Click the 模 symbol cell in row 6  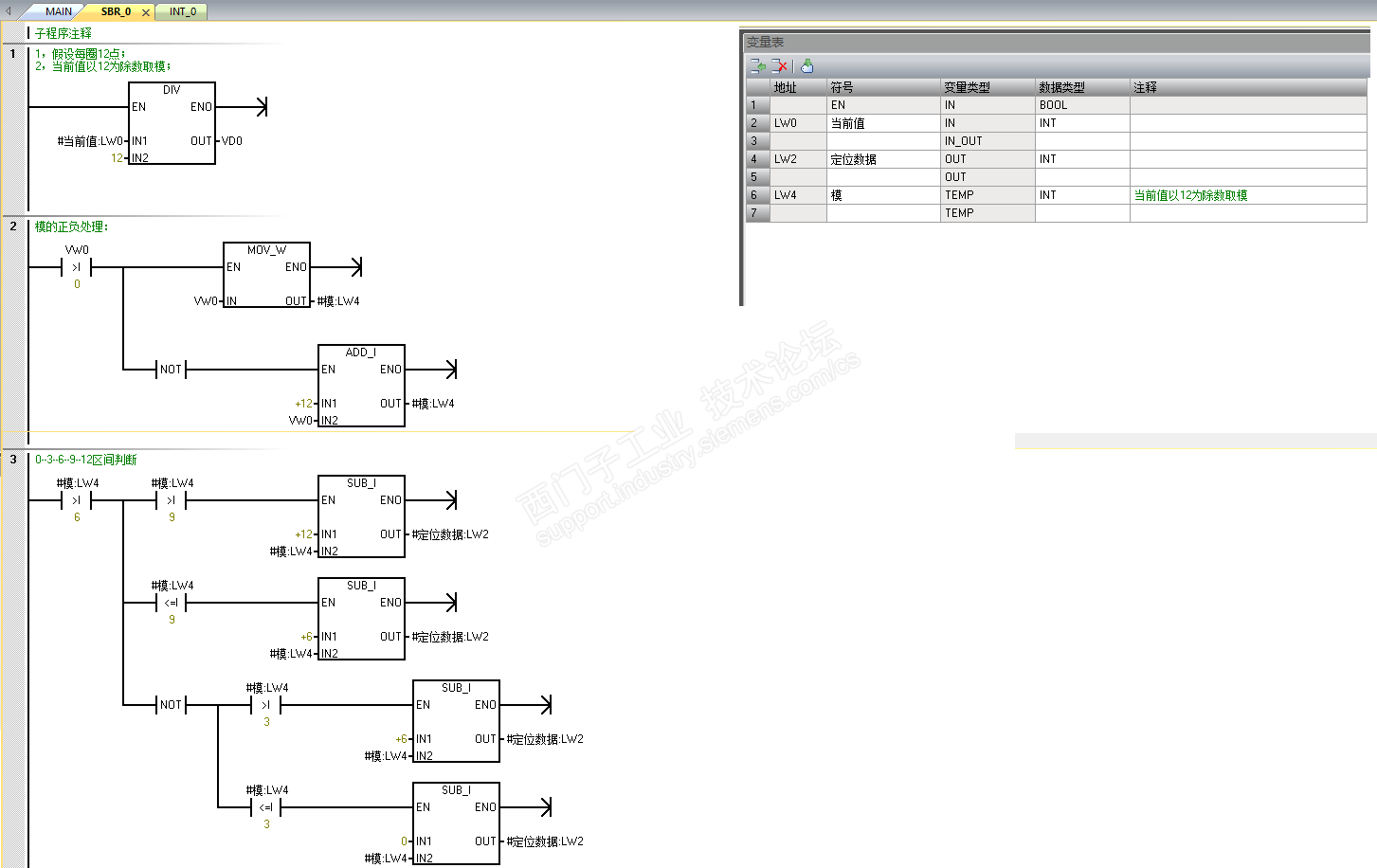pos(883,195)
